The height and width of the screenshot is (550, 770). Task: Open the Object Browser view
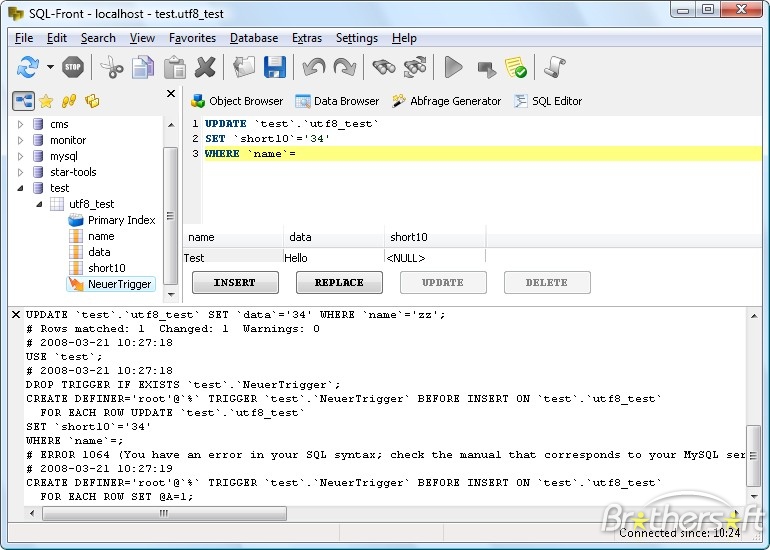click(237, 101)
